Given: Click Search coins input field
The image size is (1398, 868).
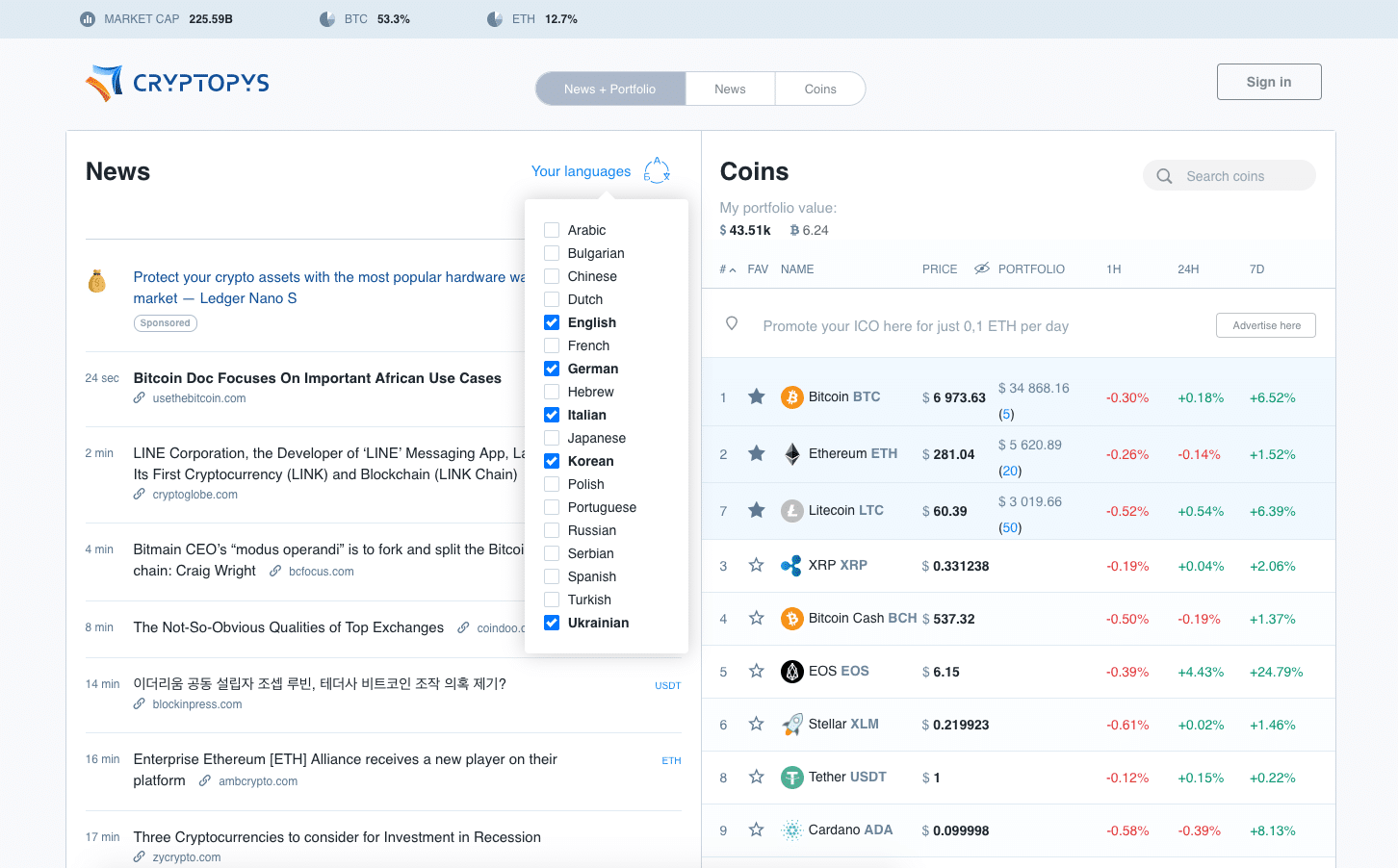Looking at the screenshot, I should 1230,176.
